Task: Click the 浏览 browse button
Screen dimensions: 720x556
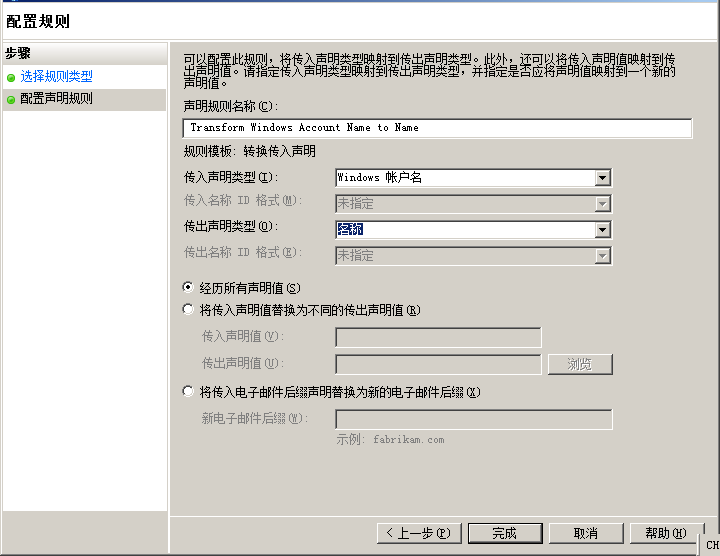Action: click(580, 365)
